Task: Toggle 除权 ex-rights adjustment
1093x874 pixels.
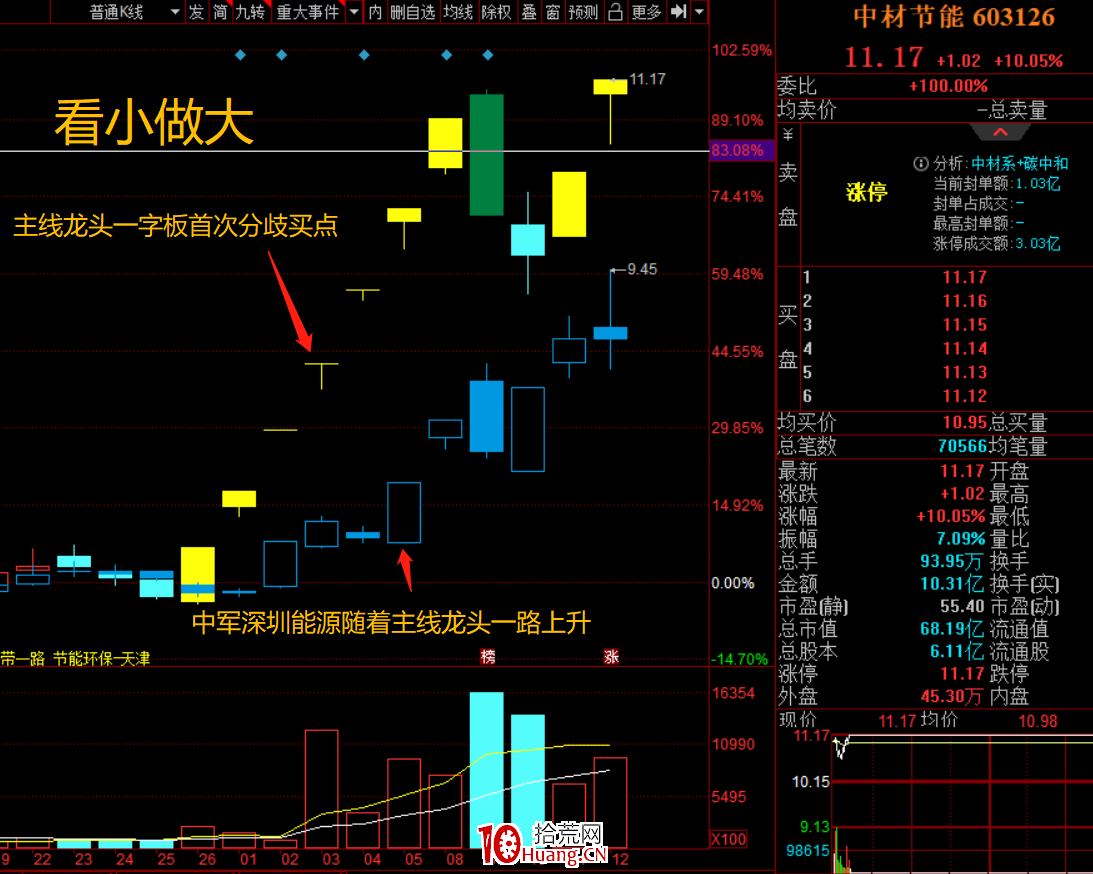Action: click(496, 13)
